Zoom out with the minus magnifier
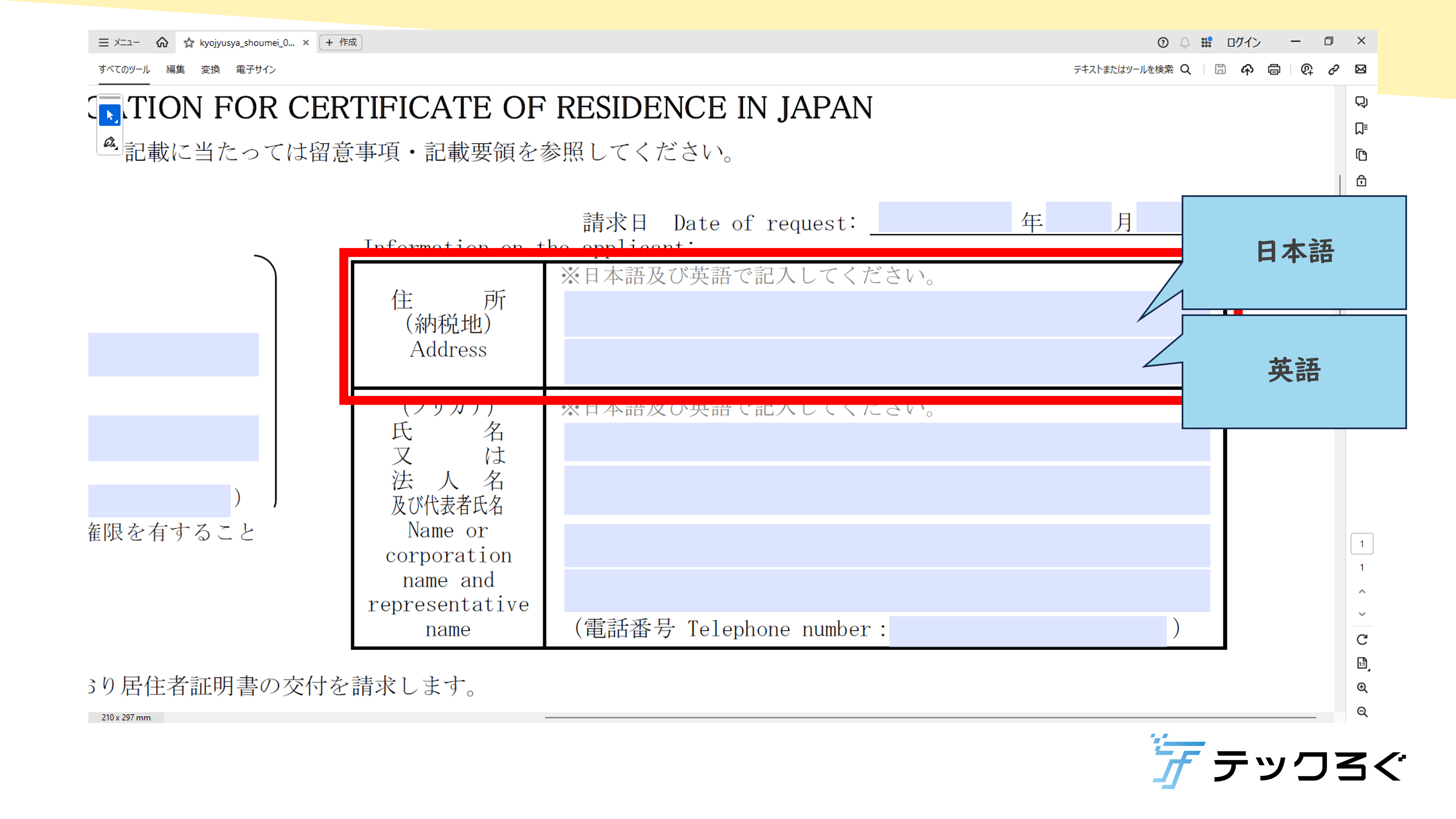This screenshot has width=1456, height=819. tap(1362, 711)
